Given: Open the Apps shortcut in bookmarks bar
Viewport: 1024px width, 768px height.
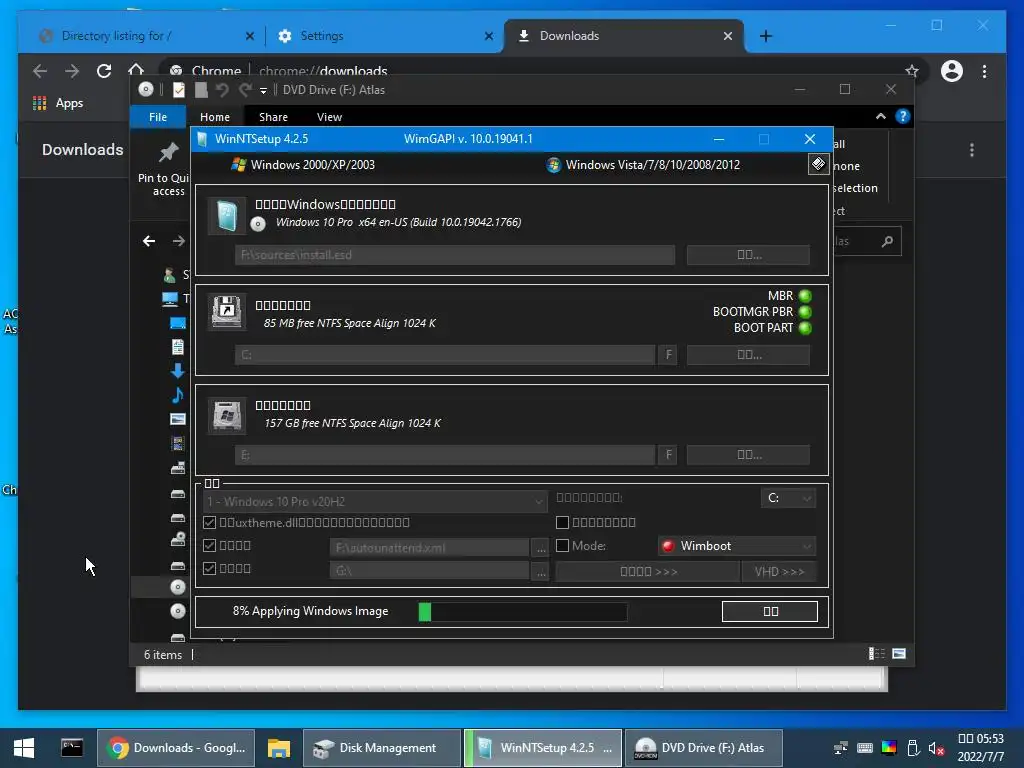Looking at the screenshot, I should click(58, 103).
